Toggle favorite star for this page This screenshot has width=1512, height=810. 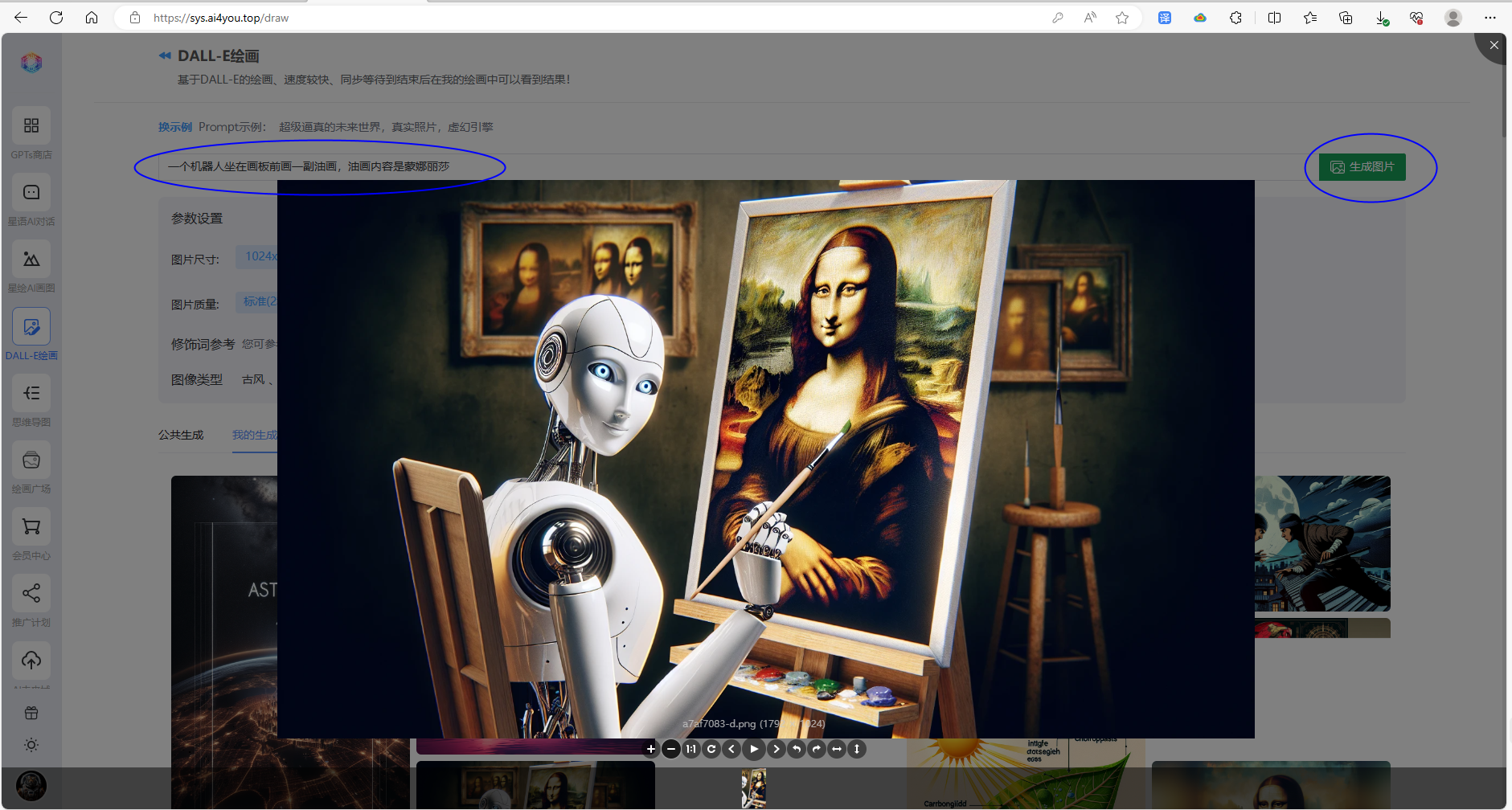pyautogui.click(x=1122, y=17)
